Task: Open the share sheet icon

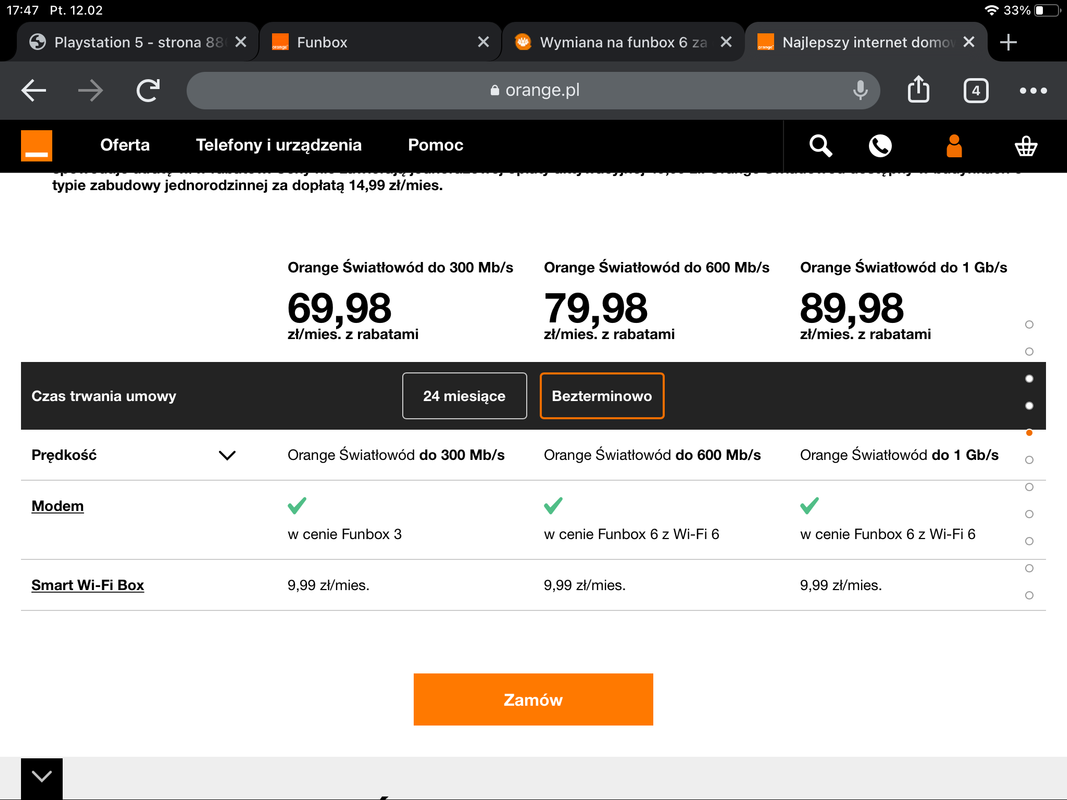Action: [918, 89]
